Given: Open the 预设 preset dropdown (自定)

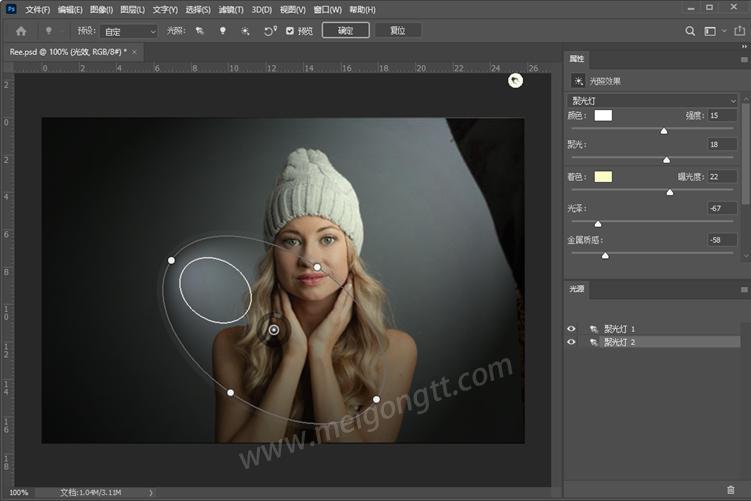Looking at the screenshot, I should click(x=129, y=32).
